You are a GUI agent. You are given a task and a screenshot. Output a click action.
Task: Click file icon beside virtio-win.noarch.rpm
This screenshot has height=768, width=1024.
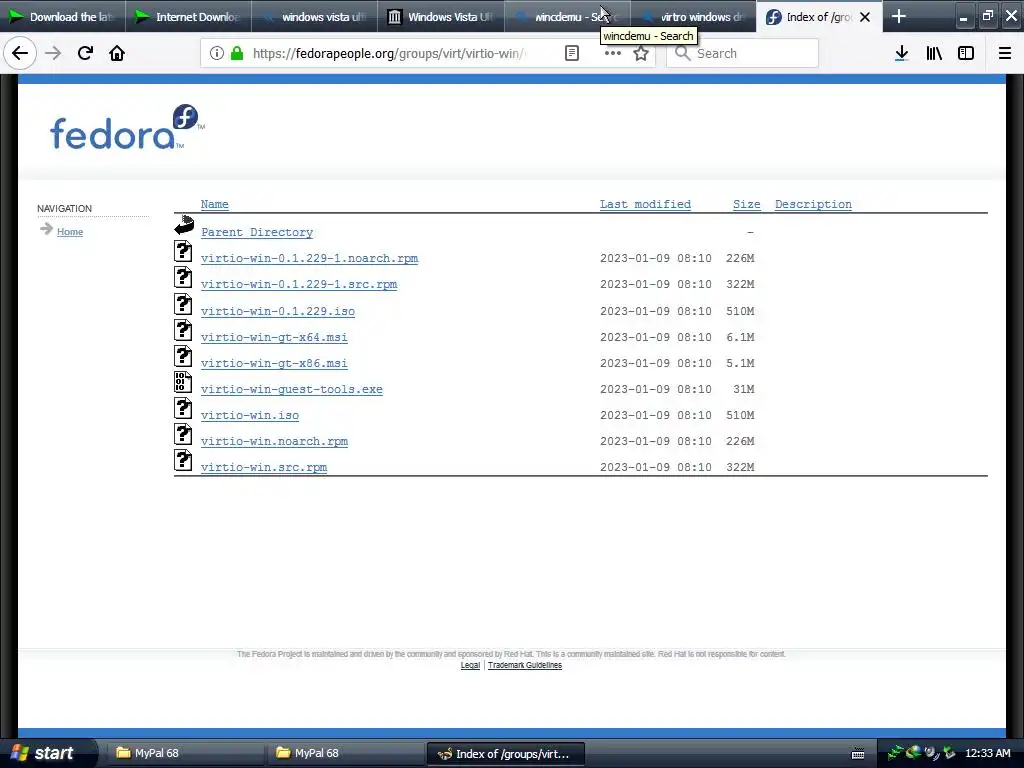click(x=184, y=434)
